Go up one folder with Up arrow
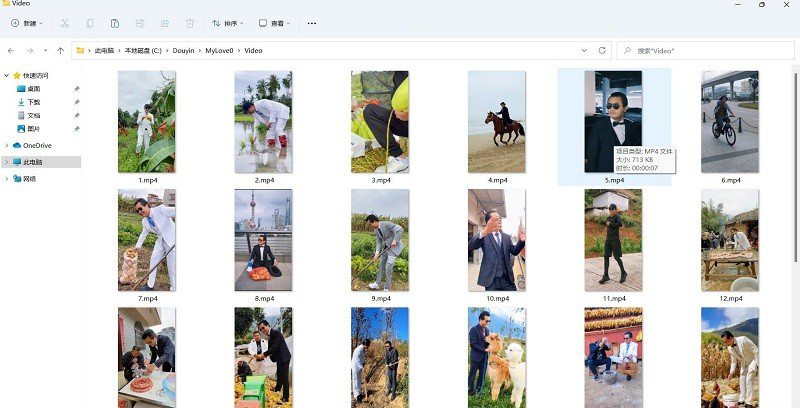 tap(61, 50)
